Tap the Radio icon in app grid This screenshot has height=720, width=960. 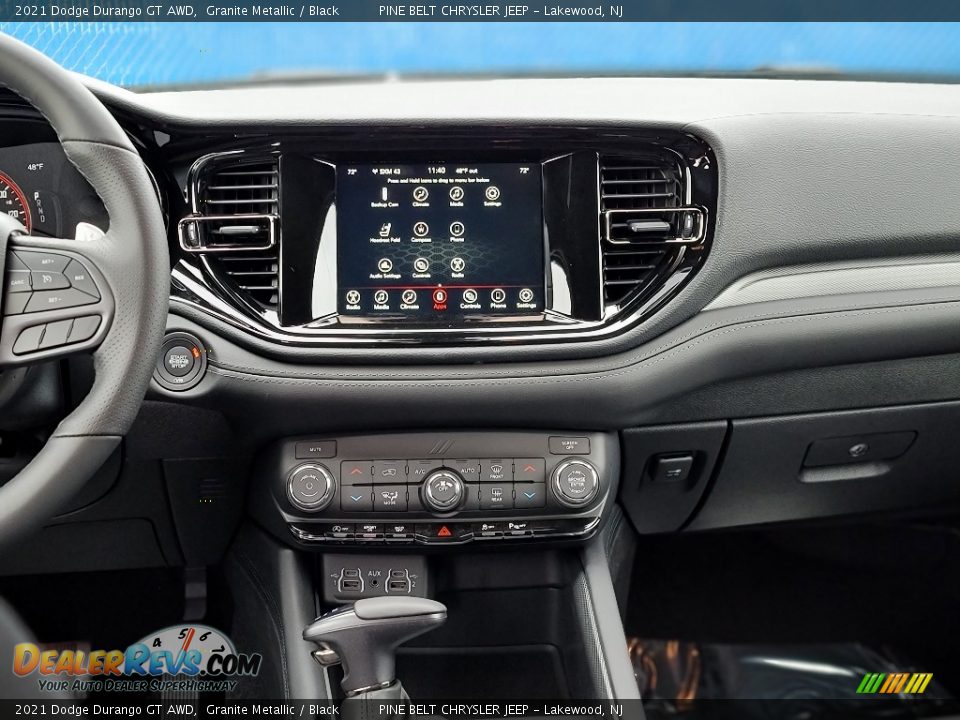click(457, 268)
